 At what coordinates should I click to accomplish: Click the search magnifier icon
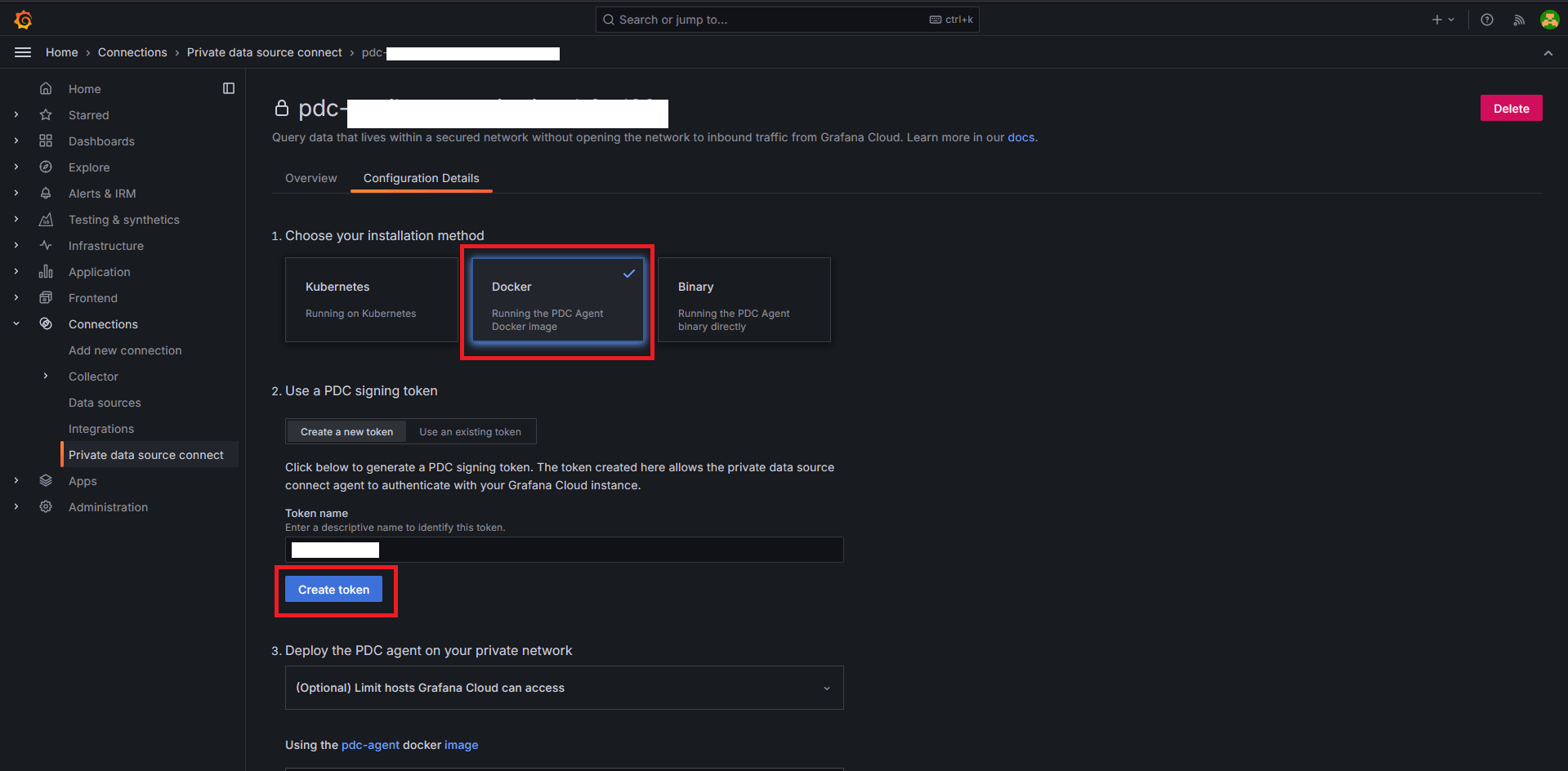[x=609, y=20]
